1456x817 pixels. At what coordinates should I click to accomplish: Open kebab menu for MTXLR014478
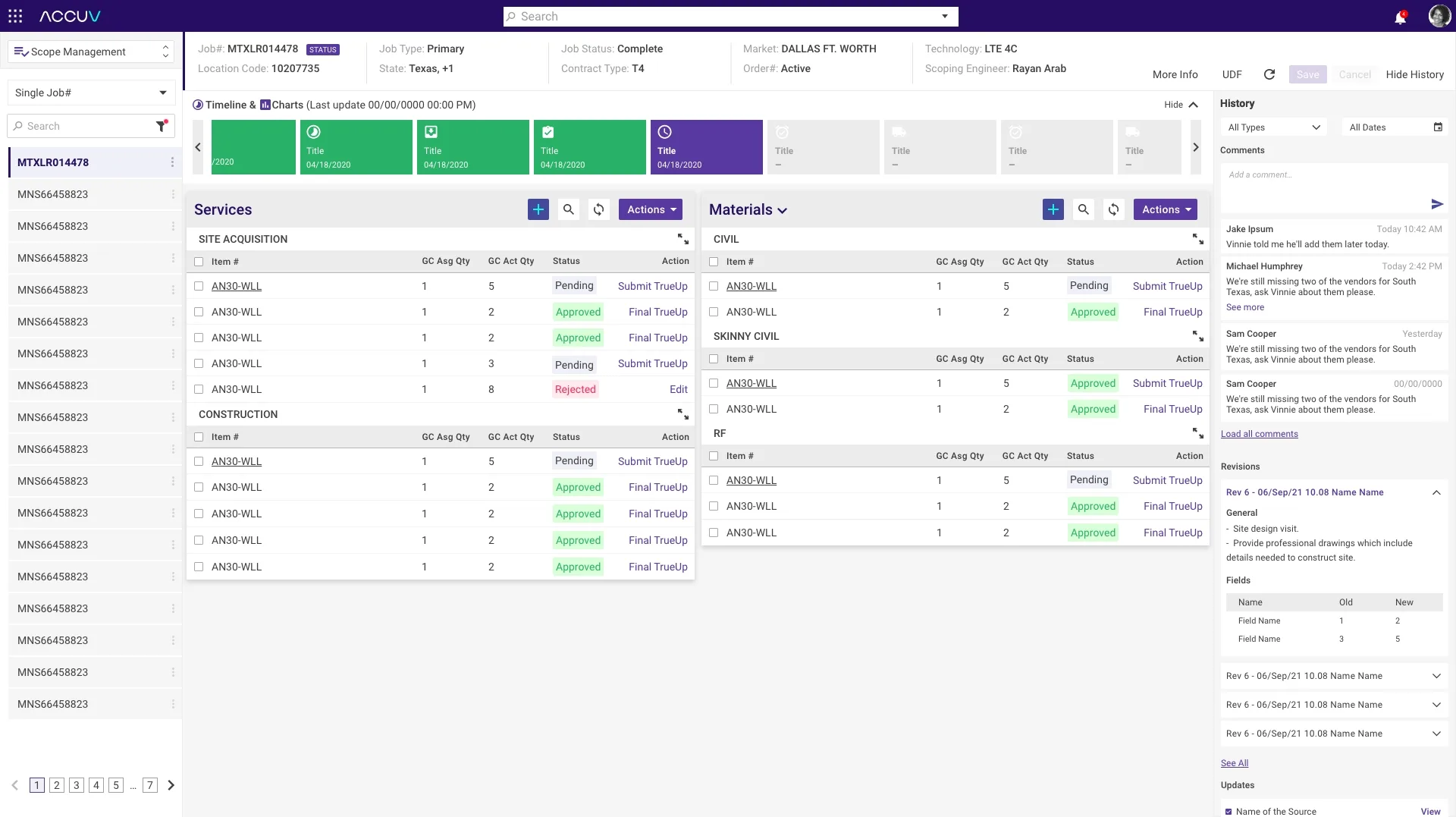pyautogui.click(x=172, y=162)
